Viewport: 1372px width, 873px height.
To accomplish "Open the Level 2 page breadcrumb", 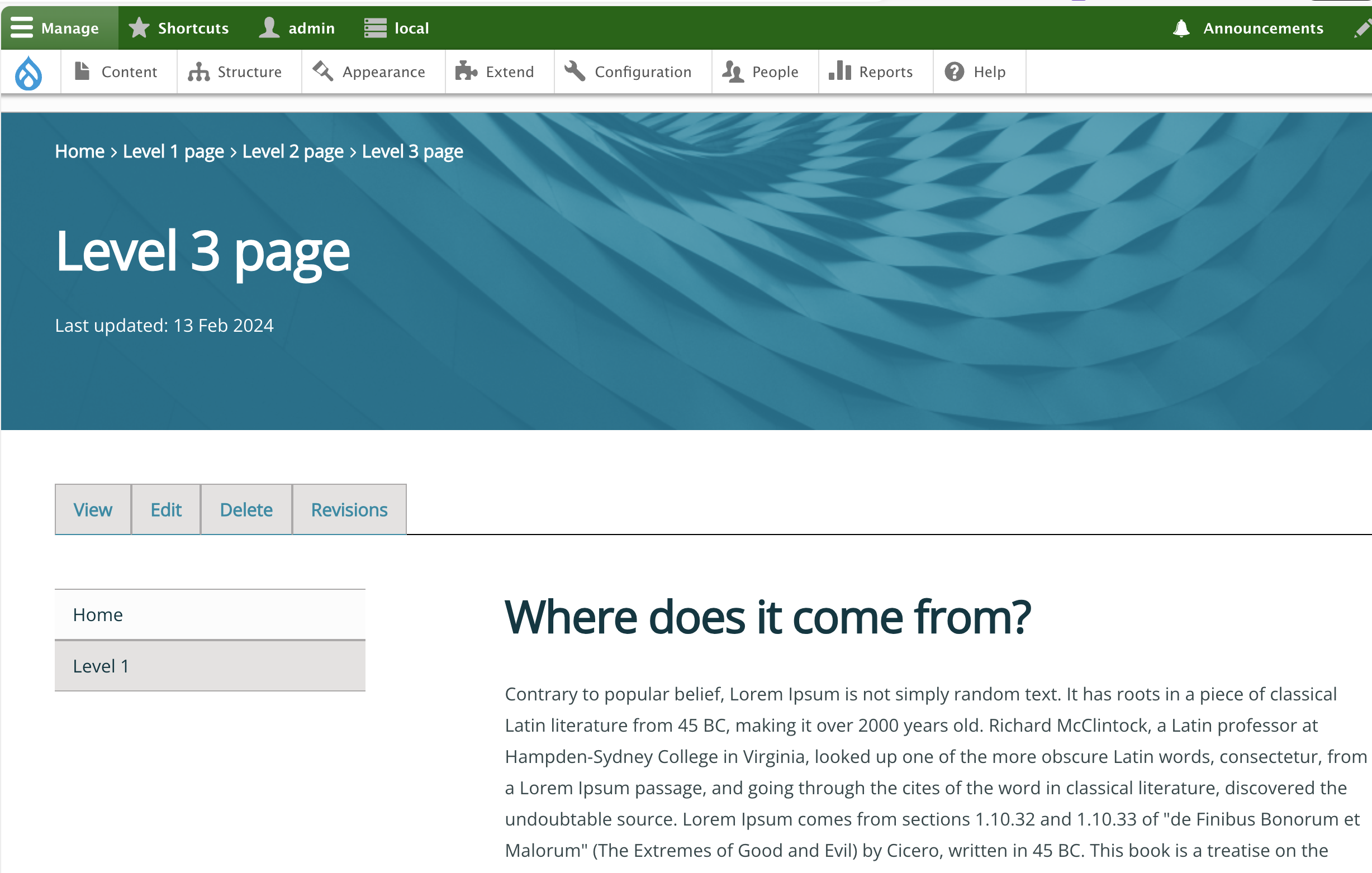I will point(292,150).
